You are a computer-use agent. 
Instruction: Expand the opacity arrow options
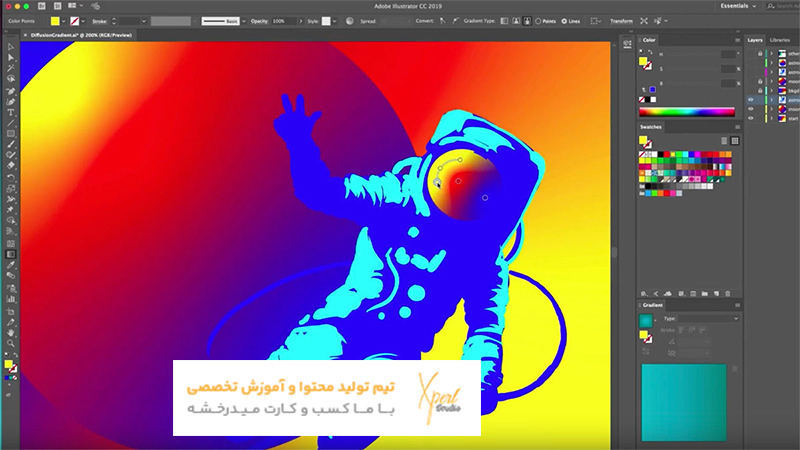point(301,21)
